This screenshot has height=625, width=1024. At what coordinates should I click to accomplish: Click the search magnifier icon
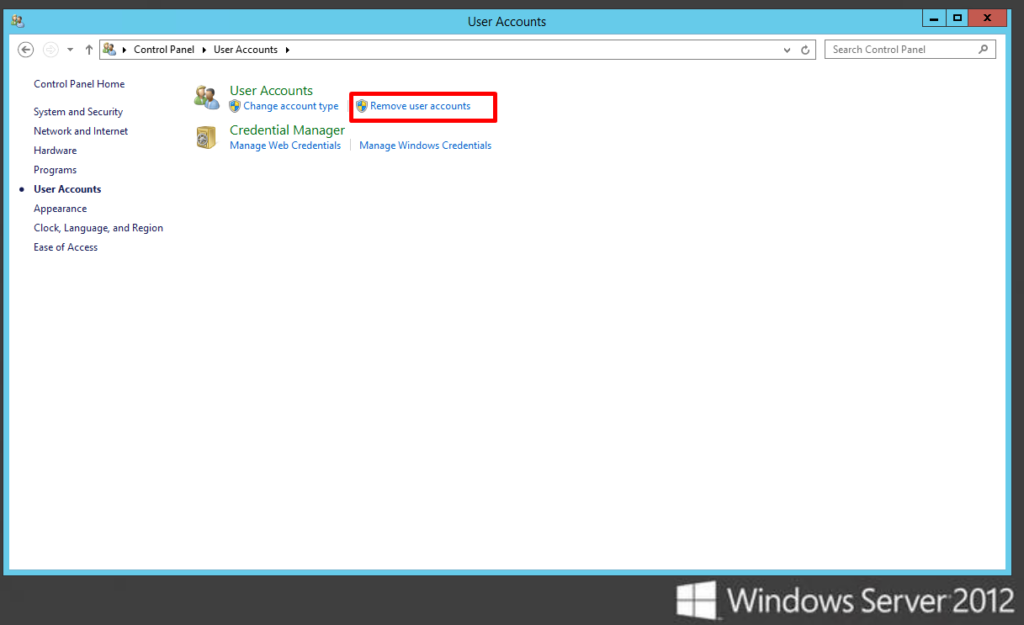(983, 49)
